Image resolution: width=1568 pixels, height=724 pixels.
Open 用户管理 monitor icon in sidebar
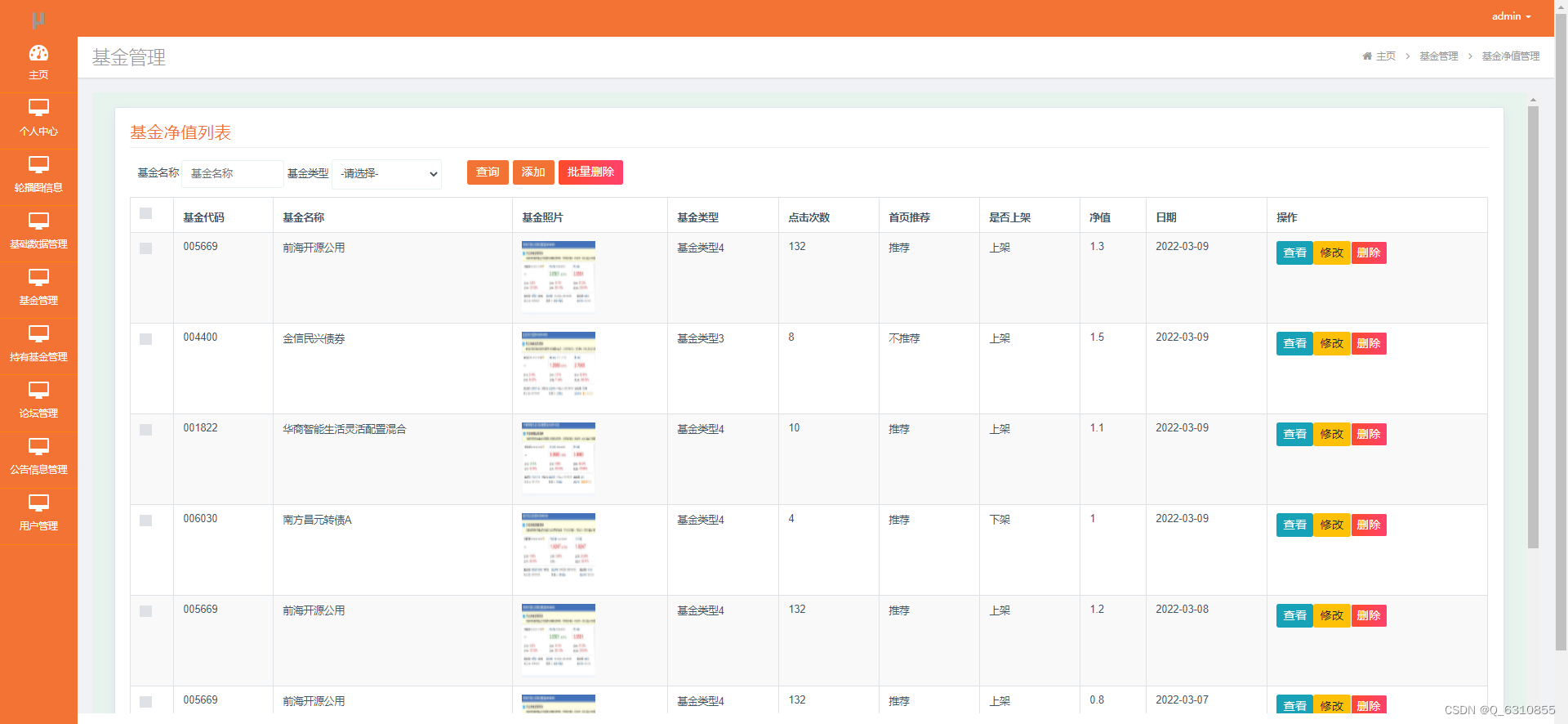38,503
